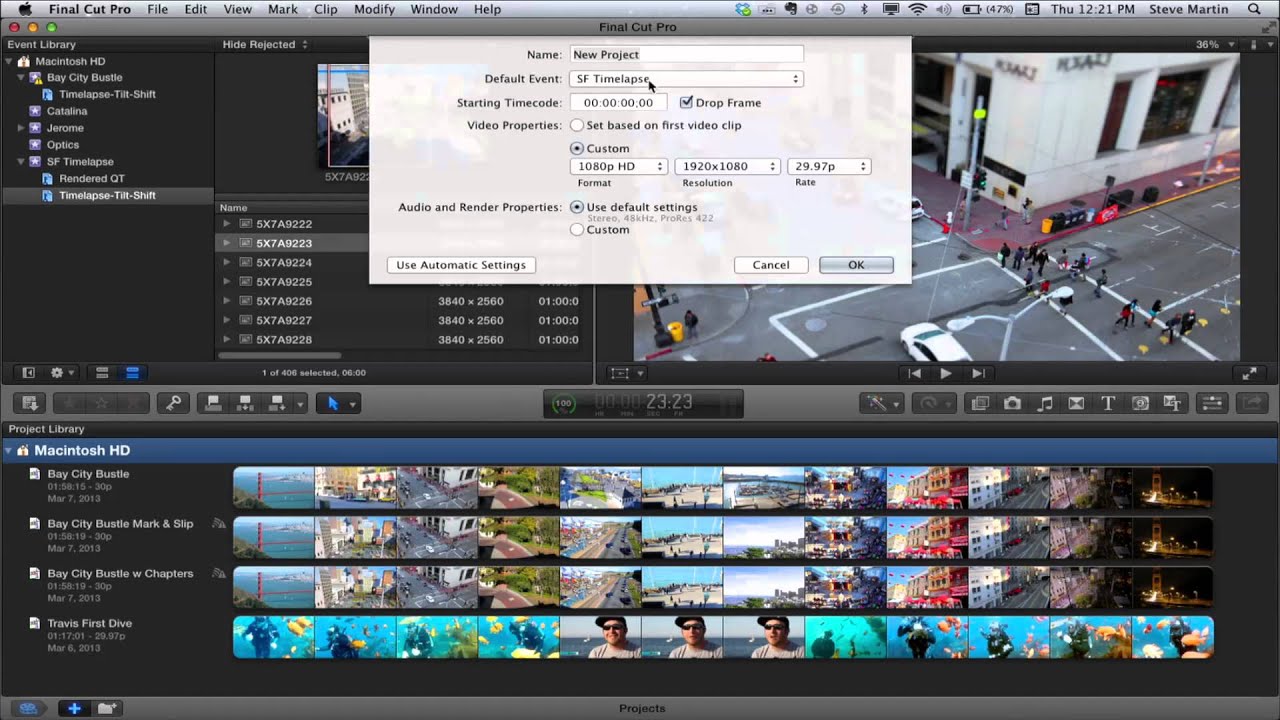The image size is (1280, 720).
Task: Open the Generators browser icon
Action: coord(1140,403)
